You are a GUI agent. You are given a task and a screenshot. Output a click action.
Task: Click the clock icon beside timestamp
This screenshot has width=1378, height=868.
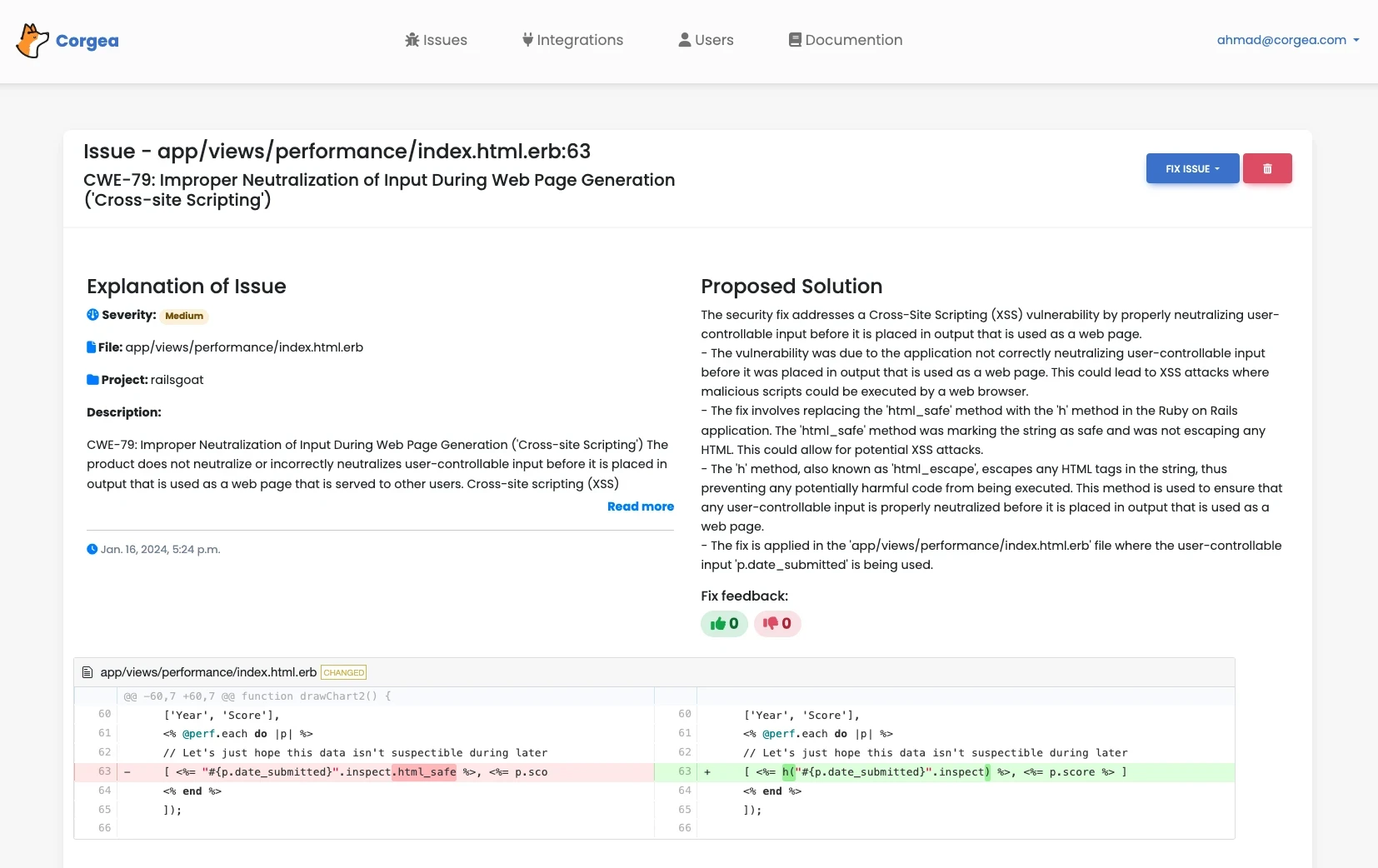coord(92,550)
